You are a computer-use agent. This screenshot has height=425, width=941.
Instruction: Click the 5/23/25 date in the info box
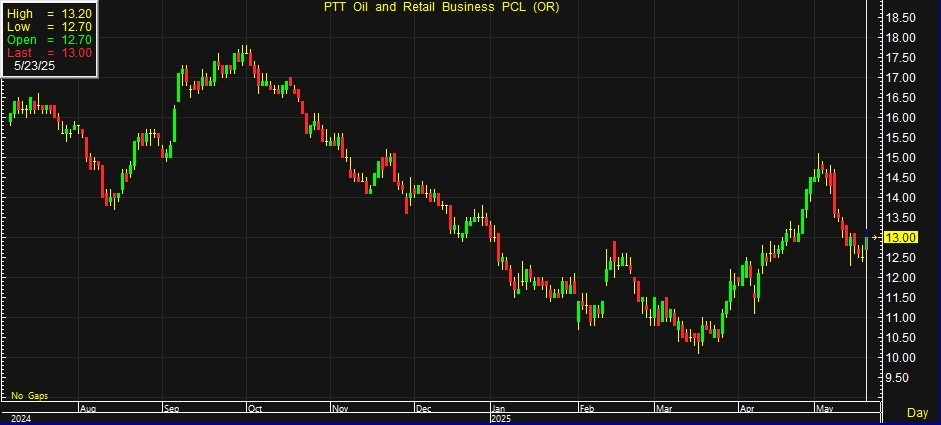click(x=34, y=66)
